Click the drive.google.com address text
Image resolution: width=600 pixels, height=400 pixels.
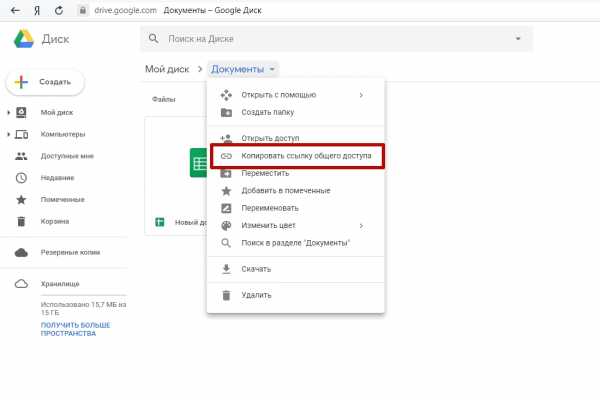pyautogui.click(x=126, y=10)
